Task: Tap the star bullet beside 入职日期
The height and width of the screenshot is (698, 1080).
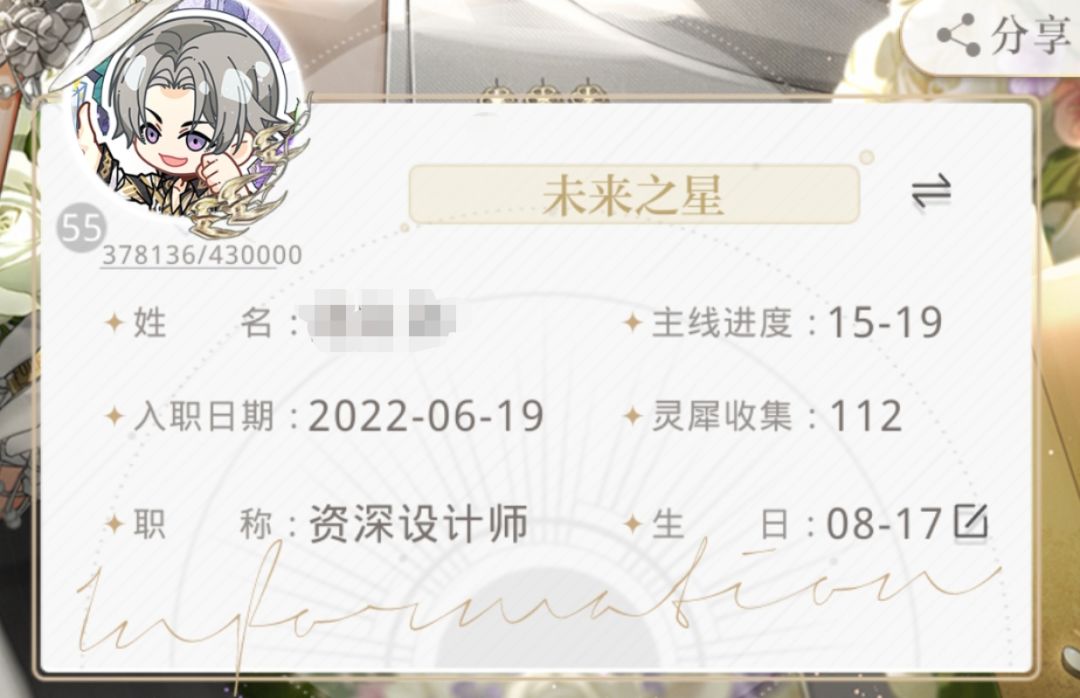Action: pos(114,416)
